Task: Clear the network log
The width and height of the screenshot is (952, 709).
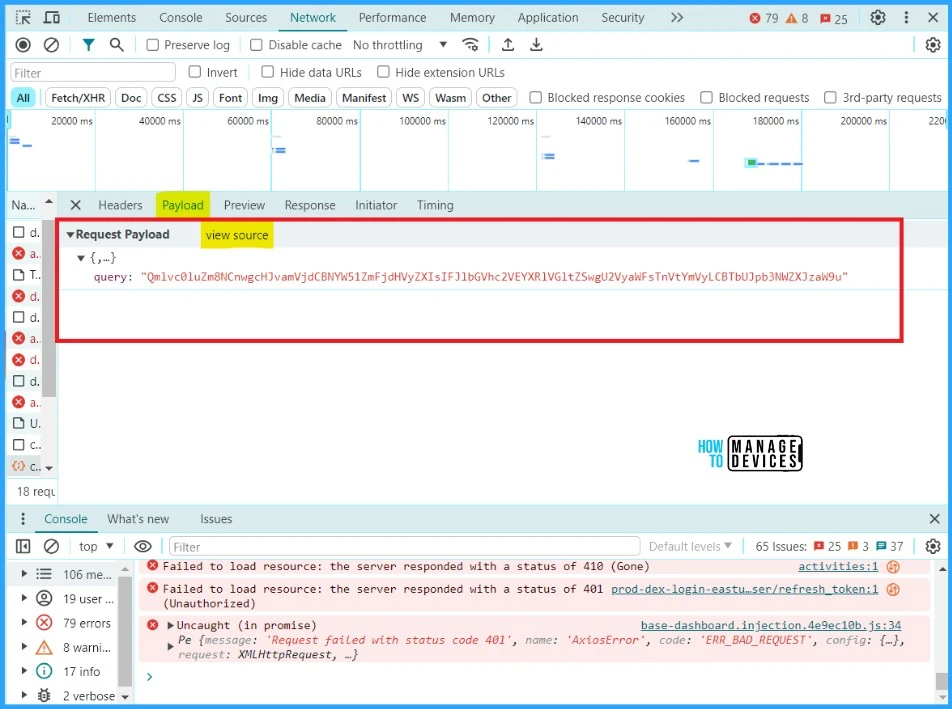Action: click(x=52, y=45)
